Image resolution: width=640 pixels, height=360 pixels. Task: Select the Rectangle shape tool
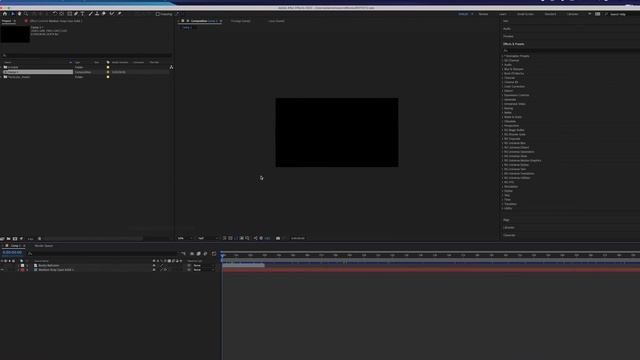coord(69,14)
